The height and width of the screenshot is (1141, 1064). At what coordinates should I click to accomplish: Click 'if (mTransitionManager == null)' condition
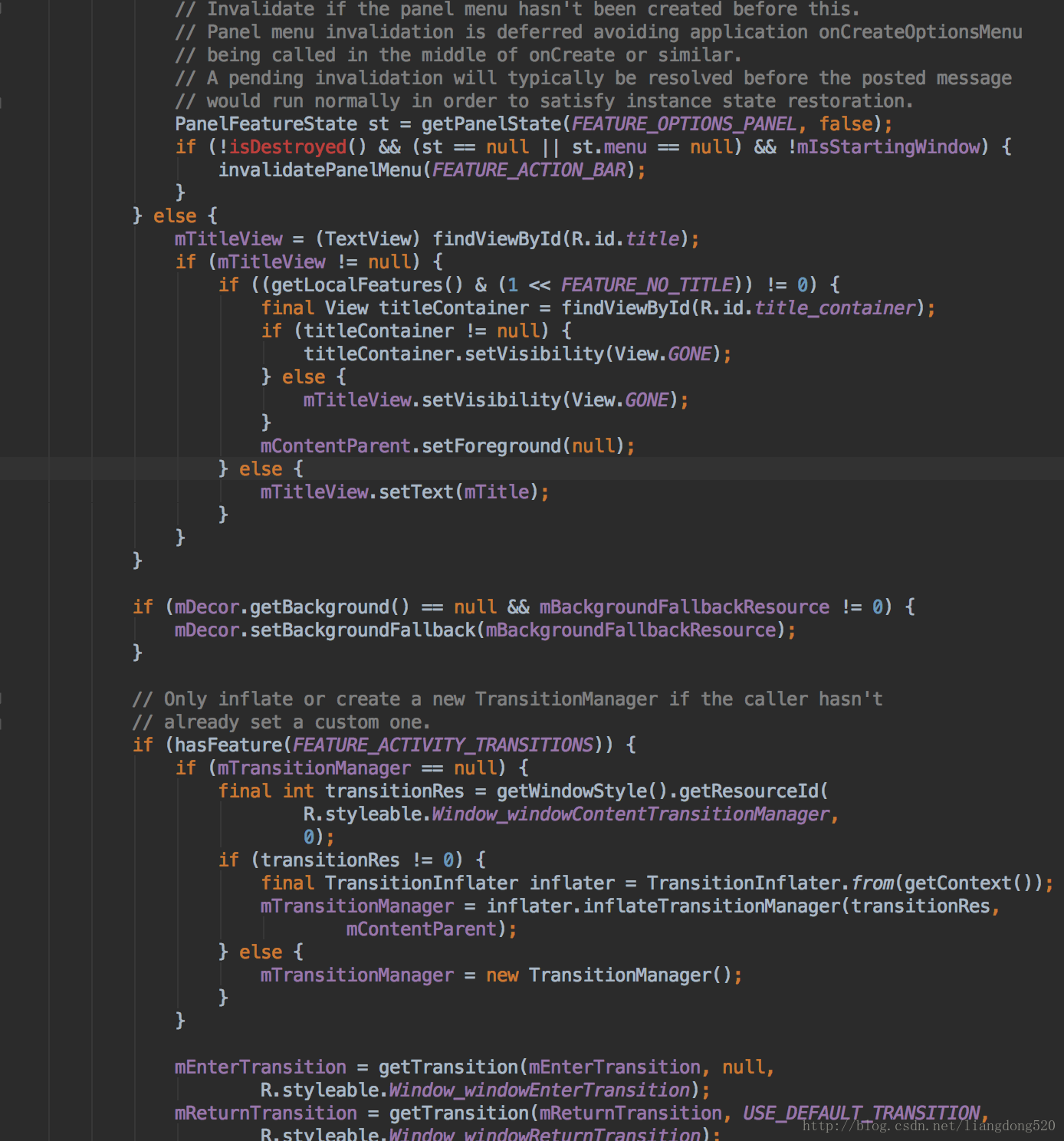coord(340,768)
